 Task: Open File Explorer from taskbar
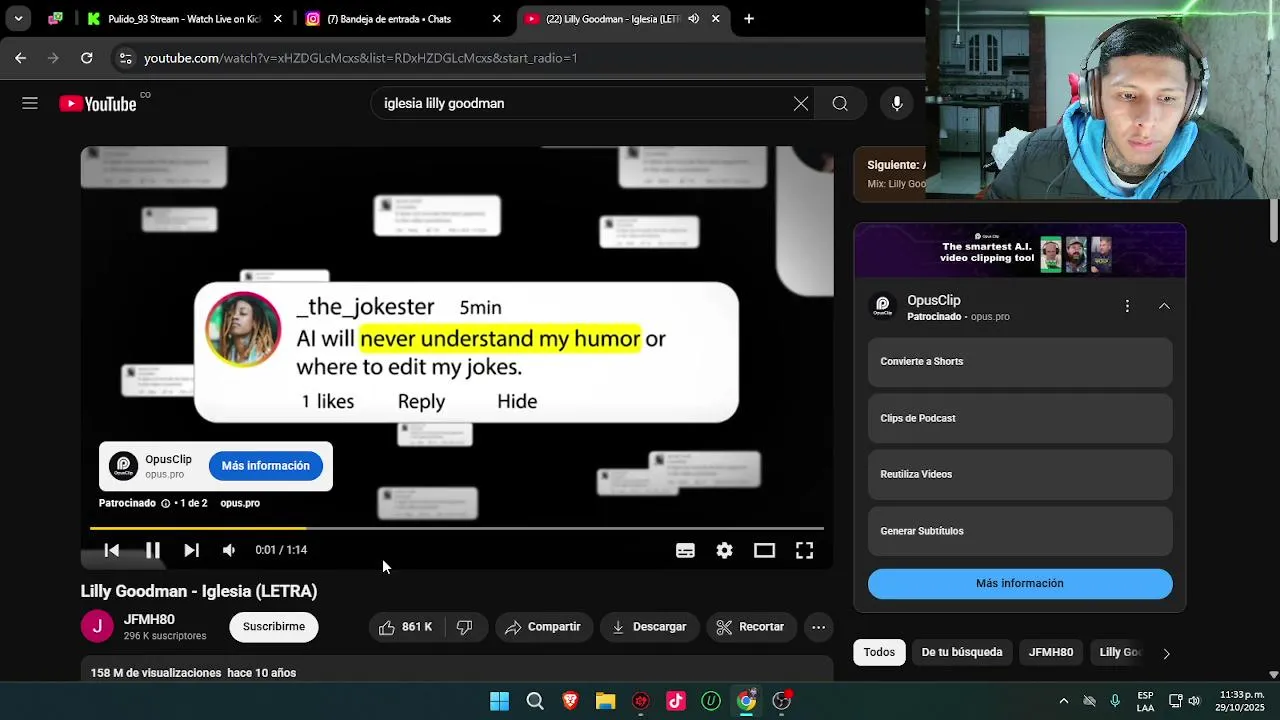[605, 701]
